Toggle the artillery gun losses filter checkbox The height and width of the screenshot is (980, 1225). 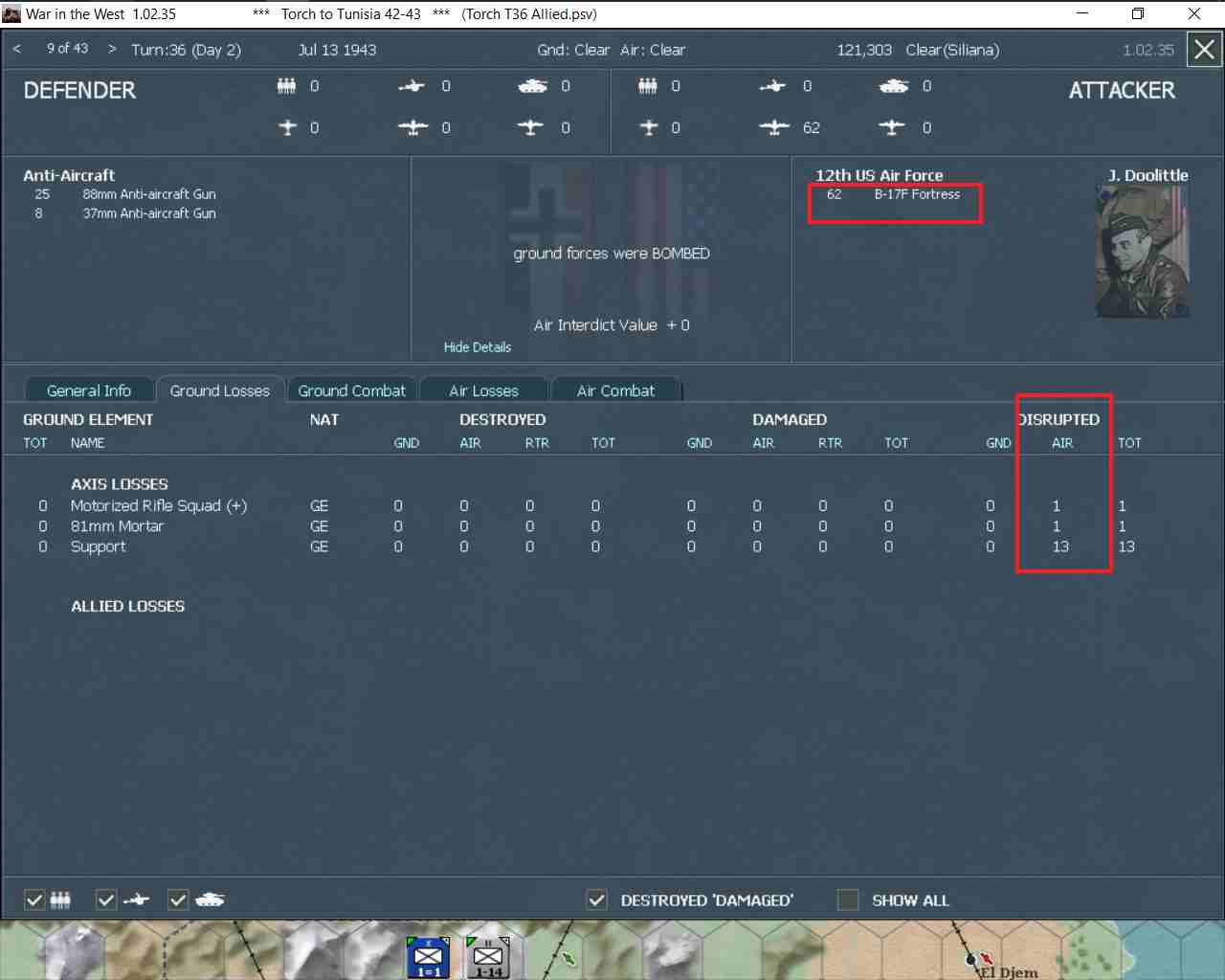tap(106, 900)
